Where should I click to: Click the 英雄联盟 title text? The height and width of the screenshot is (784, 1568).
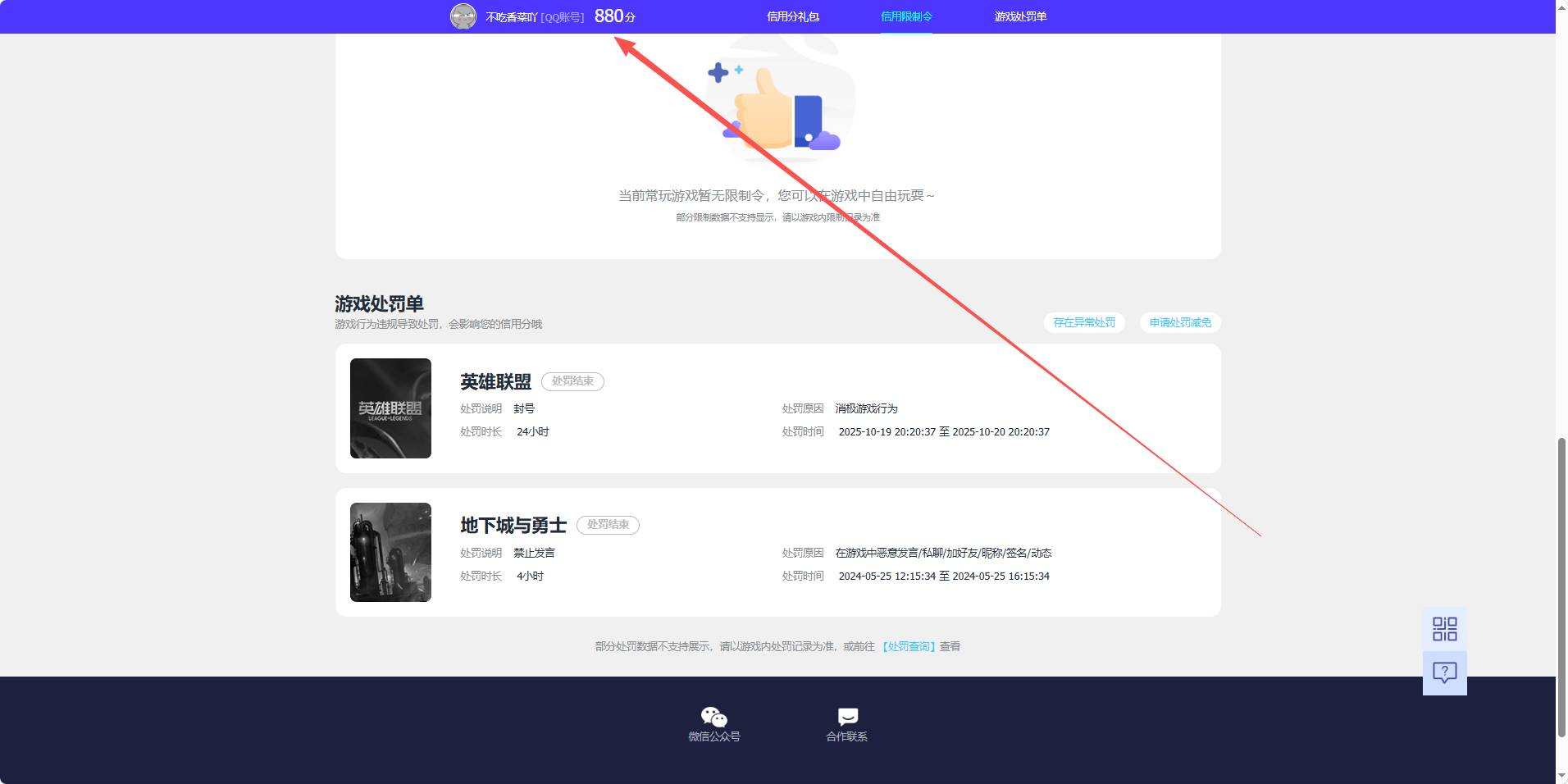(495, 382)
